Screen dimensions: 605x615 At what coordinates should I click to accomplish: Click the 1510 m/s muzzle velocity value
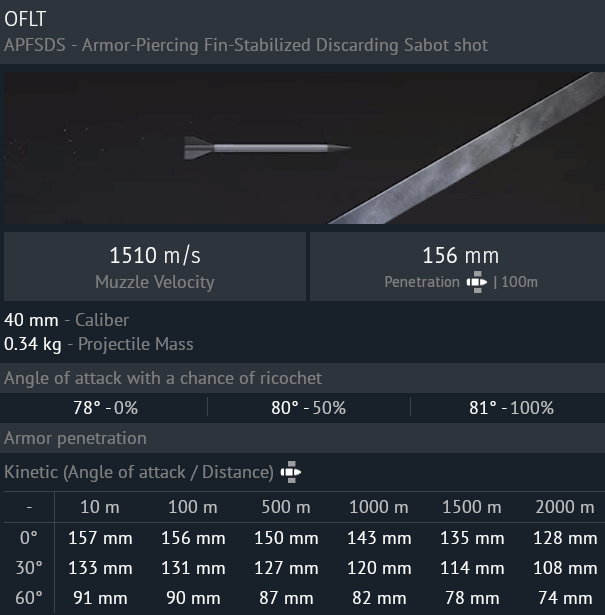point(155,255)
